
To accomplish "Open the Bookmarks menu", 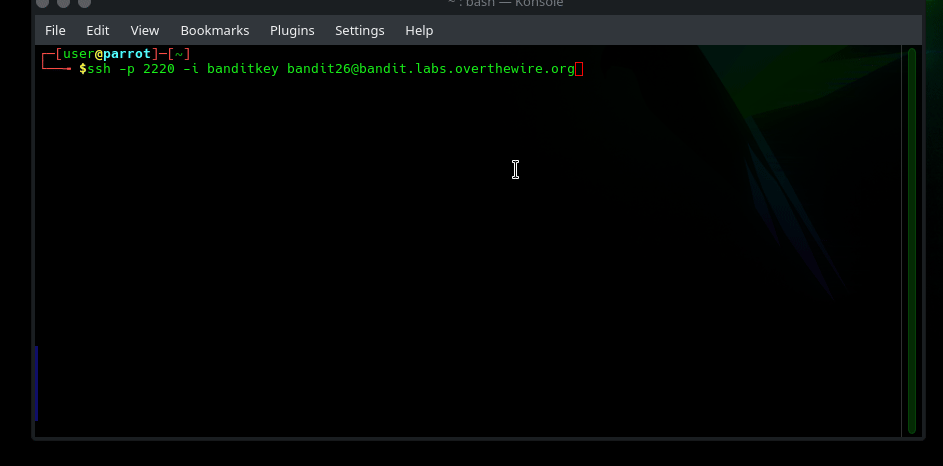I will 215,30.
